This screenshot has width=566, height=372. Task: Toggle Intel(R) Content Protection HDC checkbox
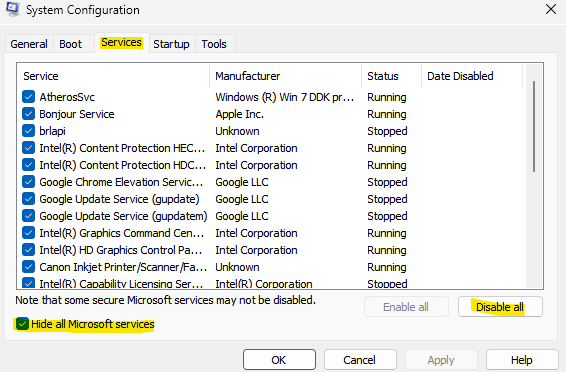(x=28, y=165)
